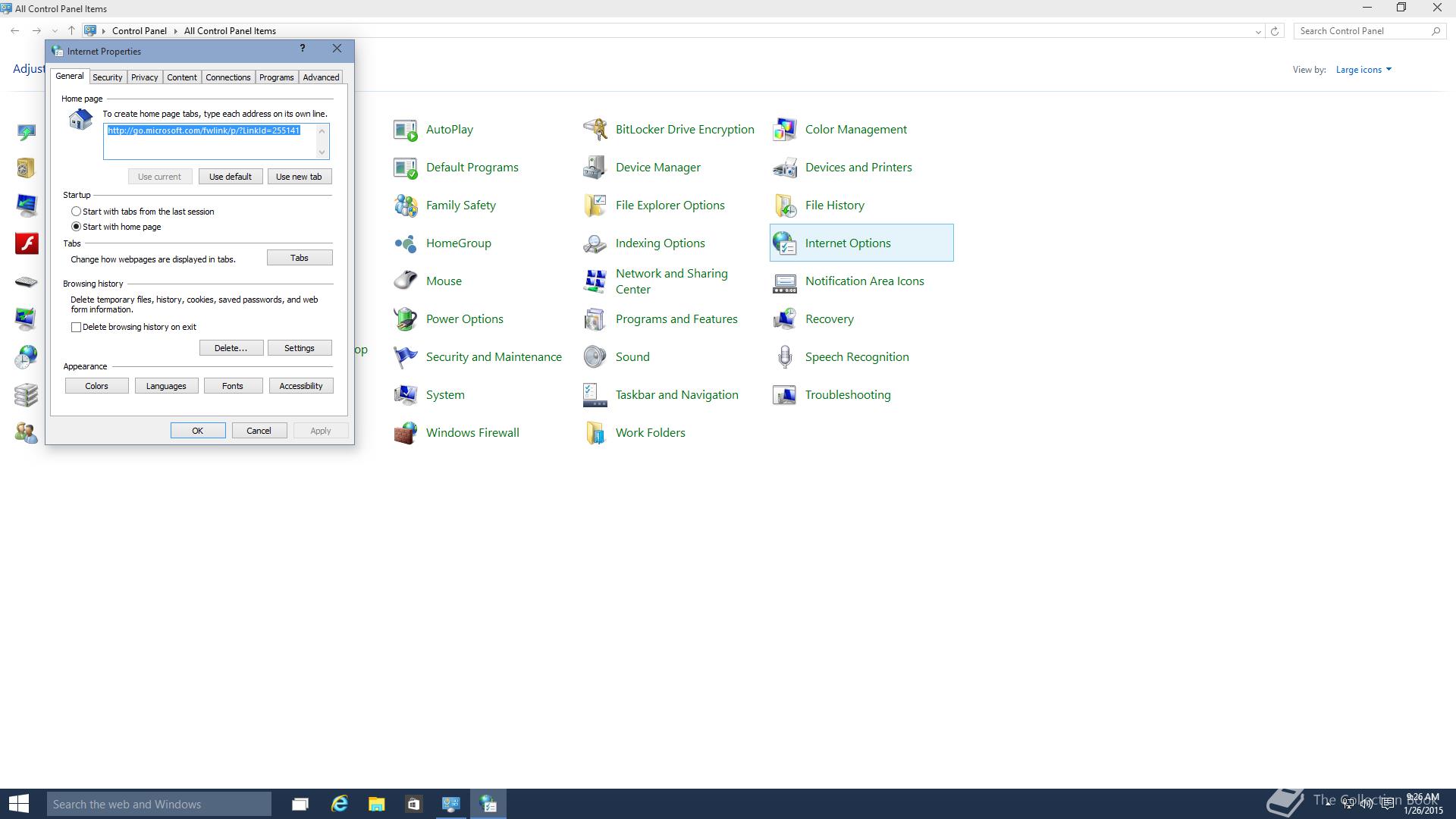Switch to the Connections tab

coord(227,77)
